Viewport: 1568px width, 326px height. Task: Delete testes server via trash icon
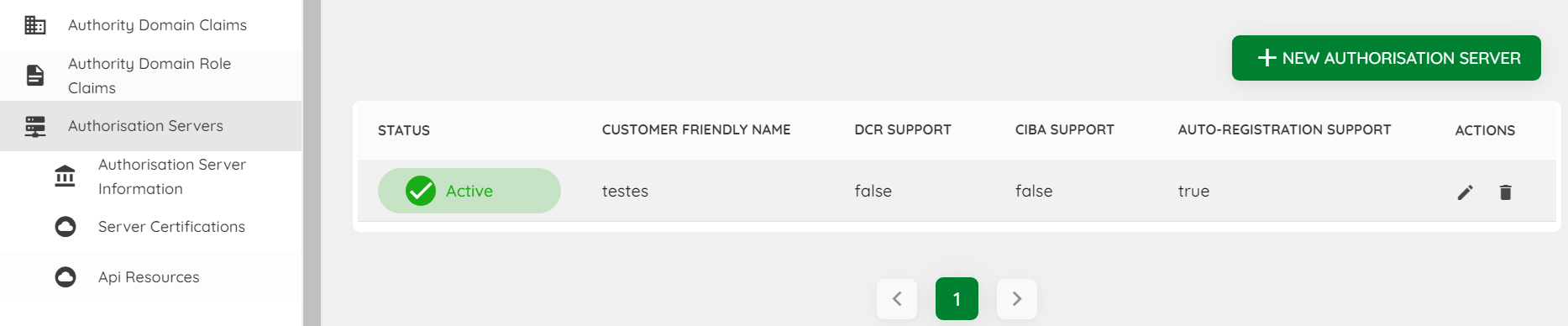point(1505,192)
